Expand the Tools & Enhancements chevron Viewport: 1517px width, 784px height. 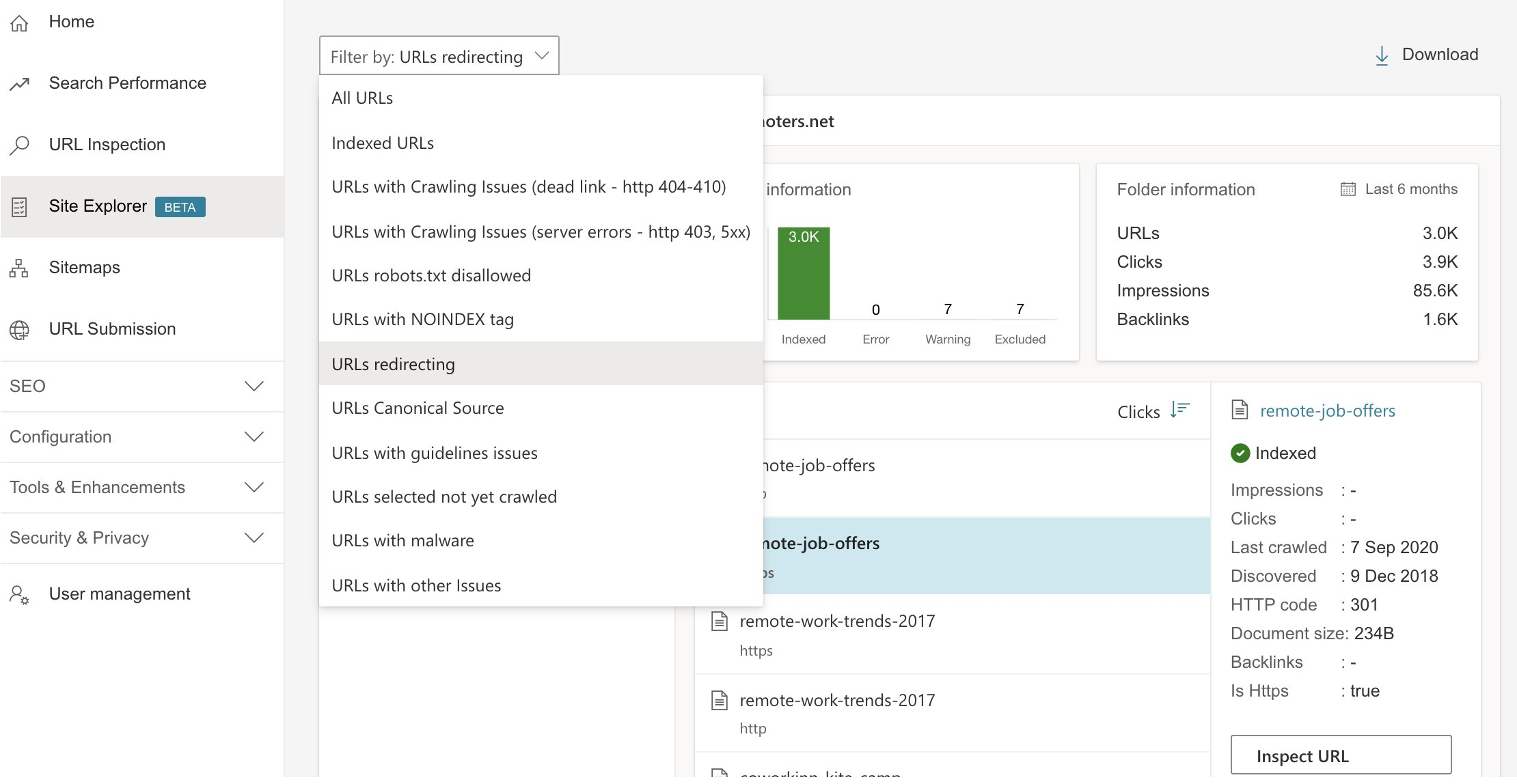pyautogui.click(x=254, y=488)
